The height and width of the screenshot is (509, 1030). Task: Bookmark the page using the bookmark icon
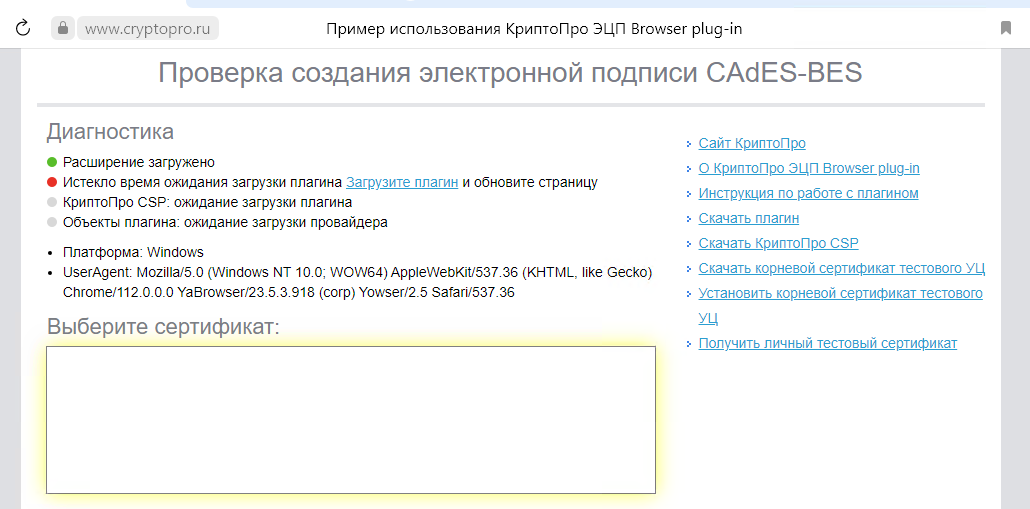1006,28
